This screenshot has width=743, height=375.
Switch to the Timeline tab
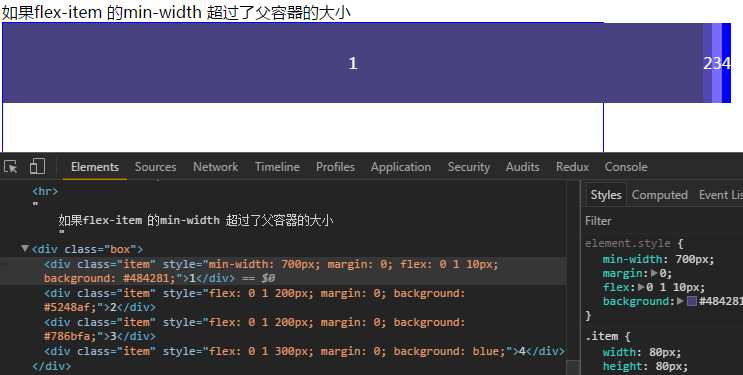click(x=277, y=167)
